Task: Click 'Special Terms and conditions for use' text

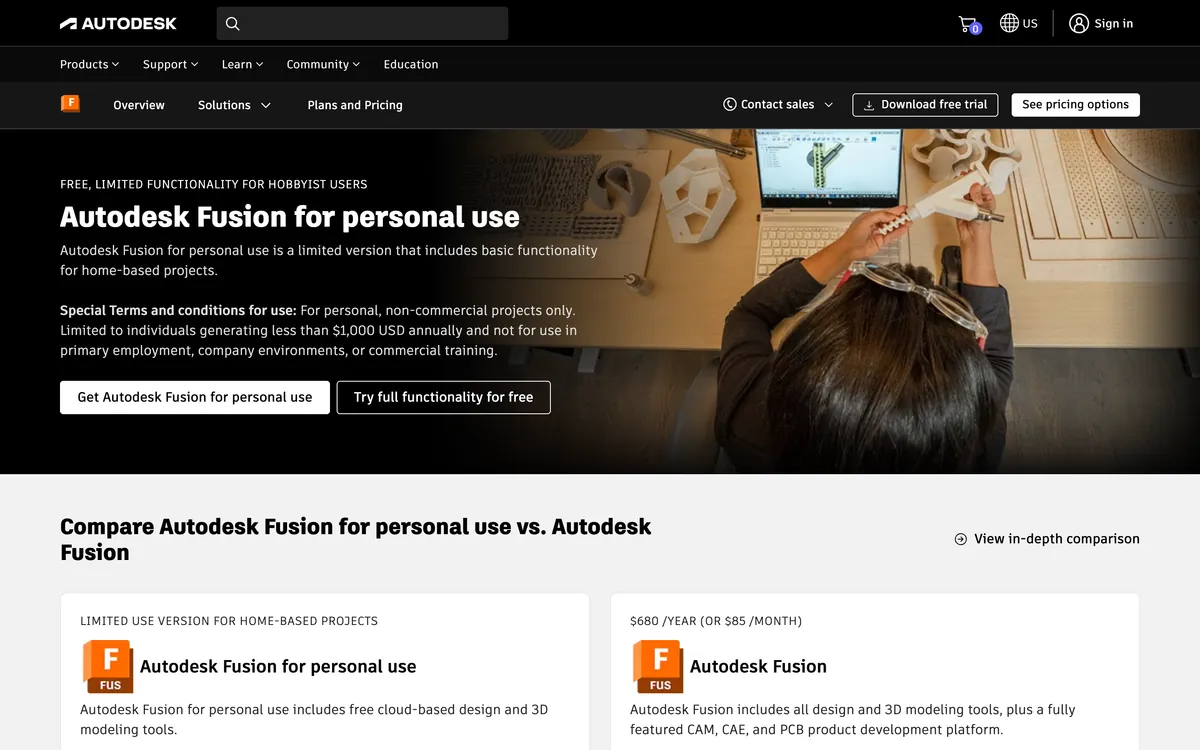Action: pos(178,311)
